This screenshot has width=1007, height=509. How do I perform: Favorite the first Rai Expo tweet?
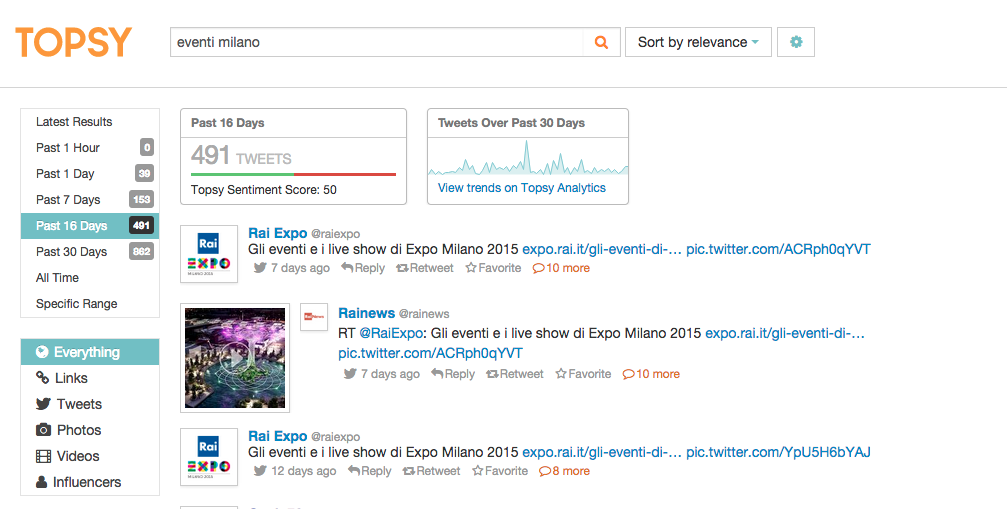[493, 268]
